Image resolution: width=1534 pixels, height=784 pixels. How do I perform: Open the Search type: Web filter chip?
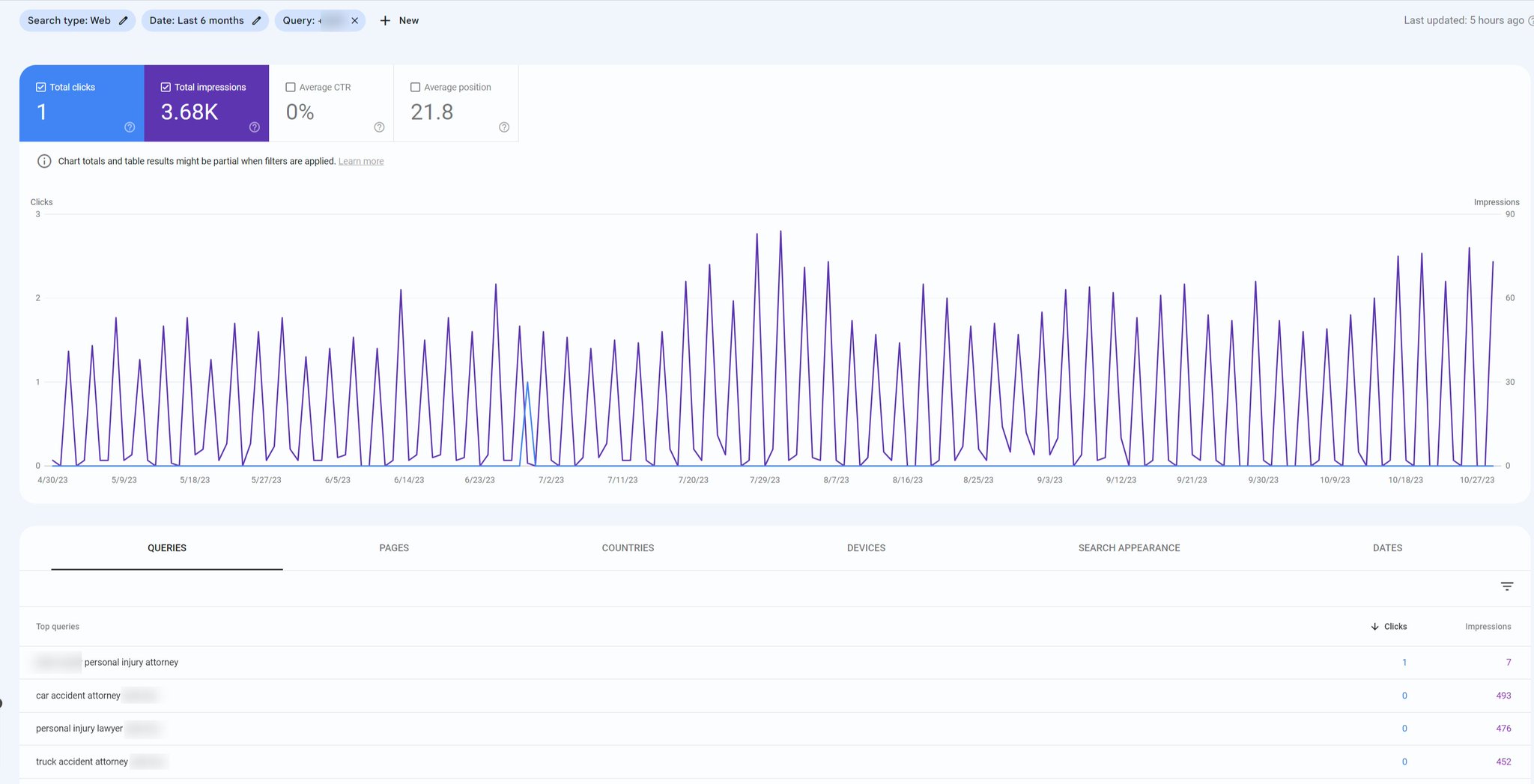pos(77,21)
